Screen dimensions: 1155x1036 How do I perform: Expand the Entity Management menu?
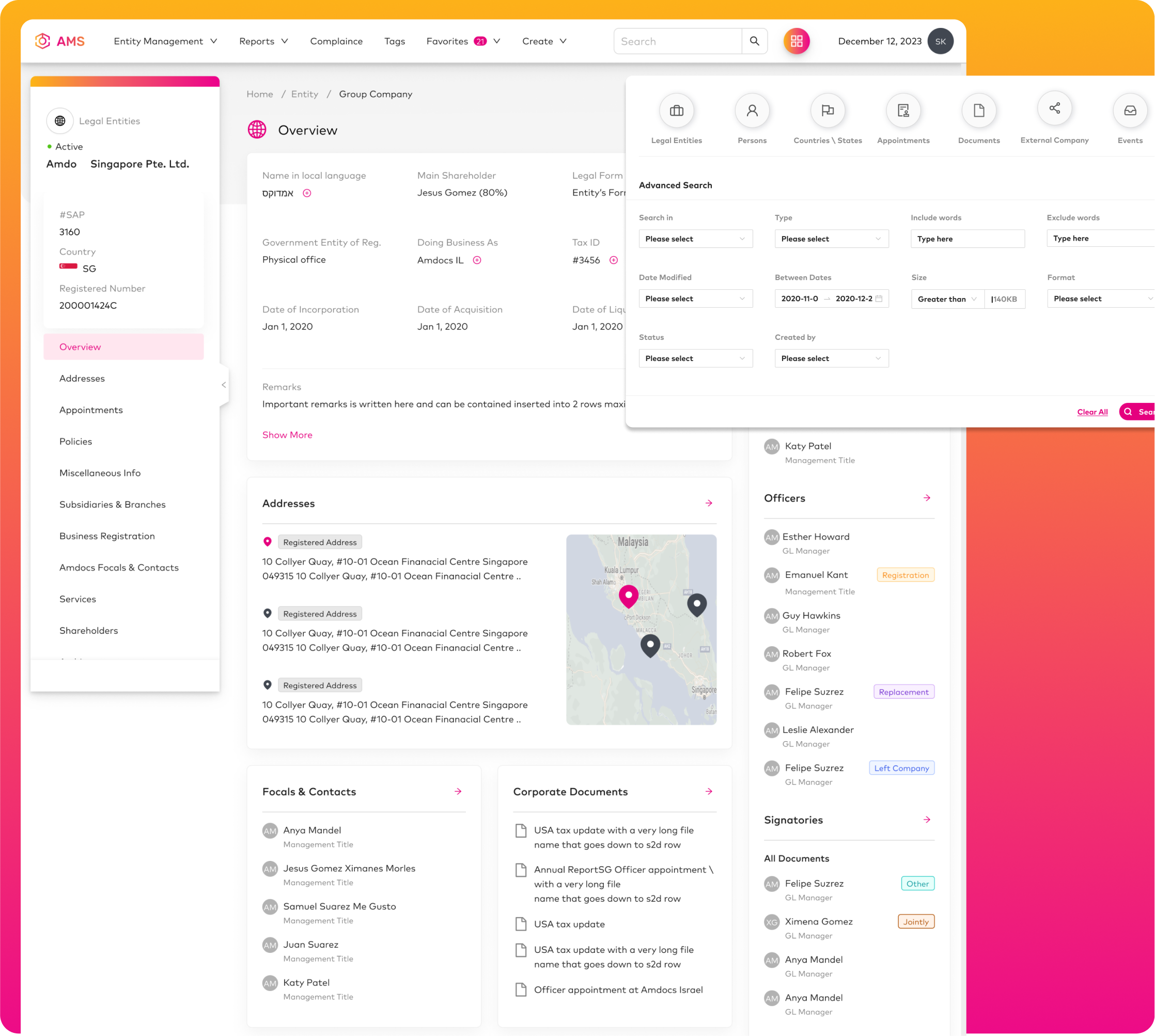tap(165, 41)
